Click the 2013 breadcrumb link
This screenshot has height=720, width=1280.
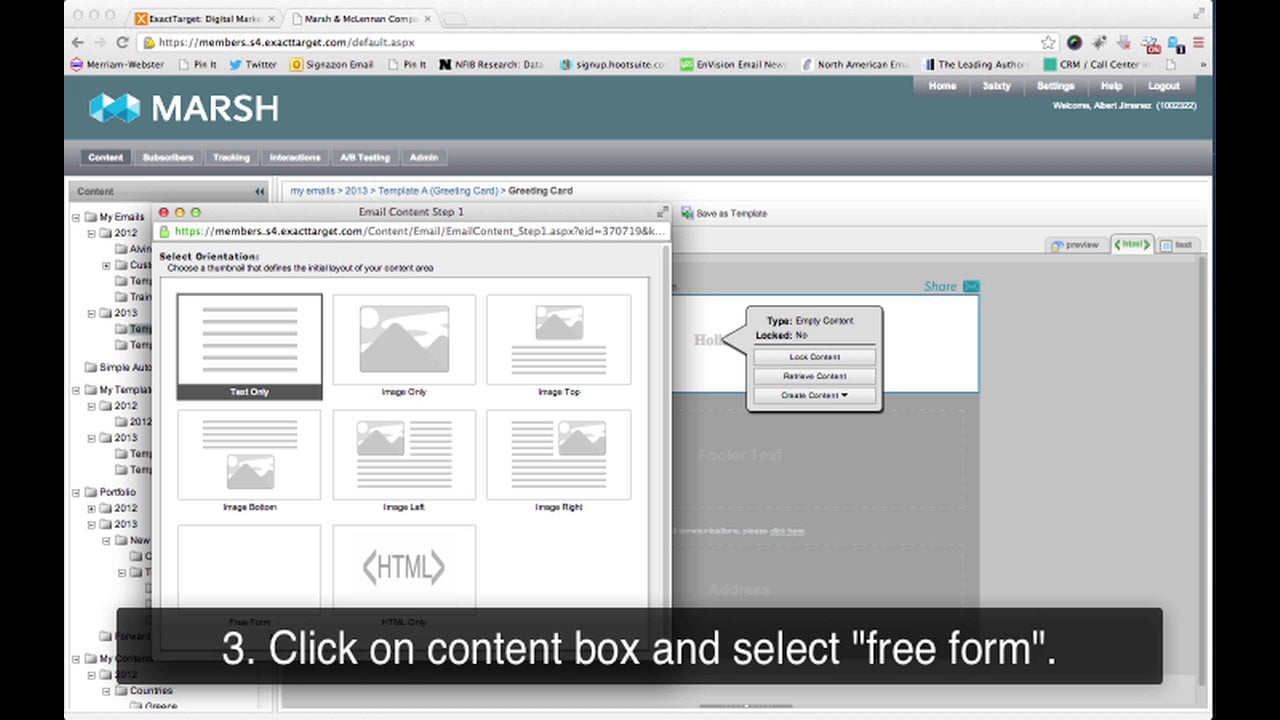[x=356, y=190]
